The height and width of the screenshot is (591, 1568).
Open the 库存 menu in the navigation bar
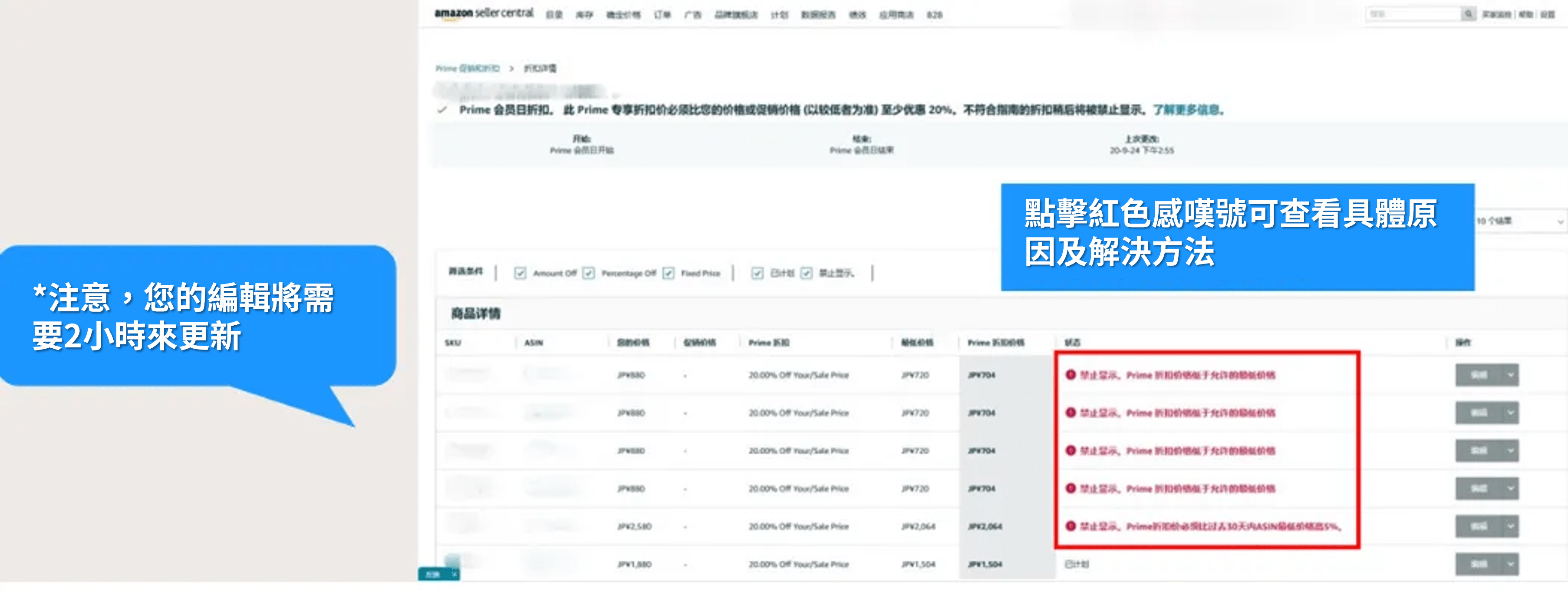[x=585, y=15]
